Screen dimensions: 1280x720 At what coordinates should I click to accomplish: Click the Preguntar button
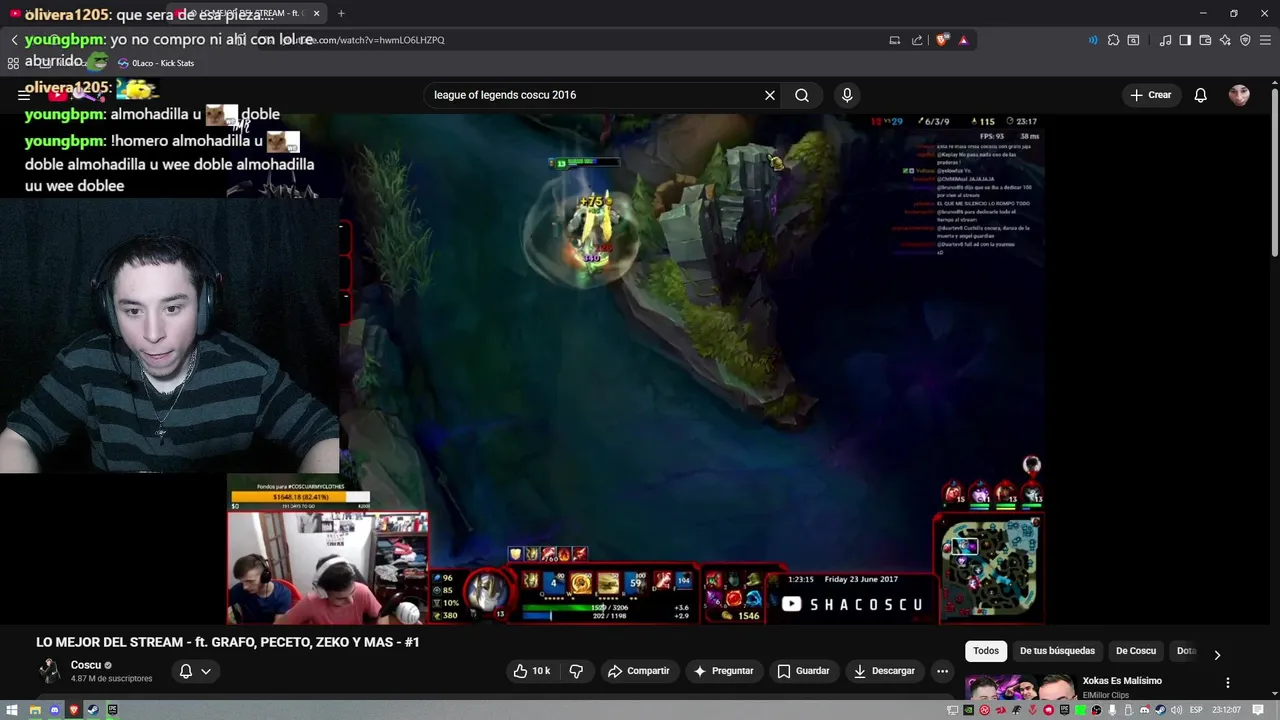click(723, 671)
